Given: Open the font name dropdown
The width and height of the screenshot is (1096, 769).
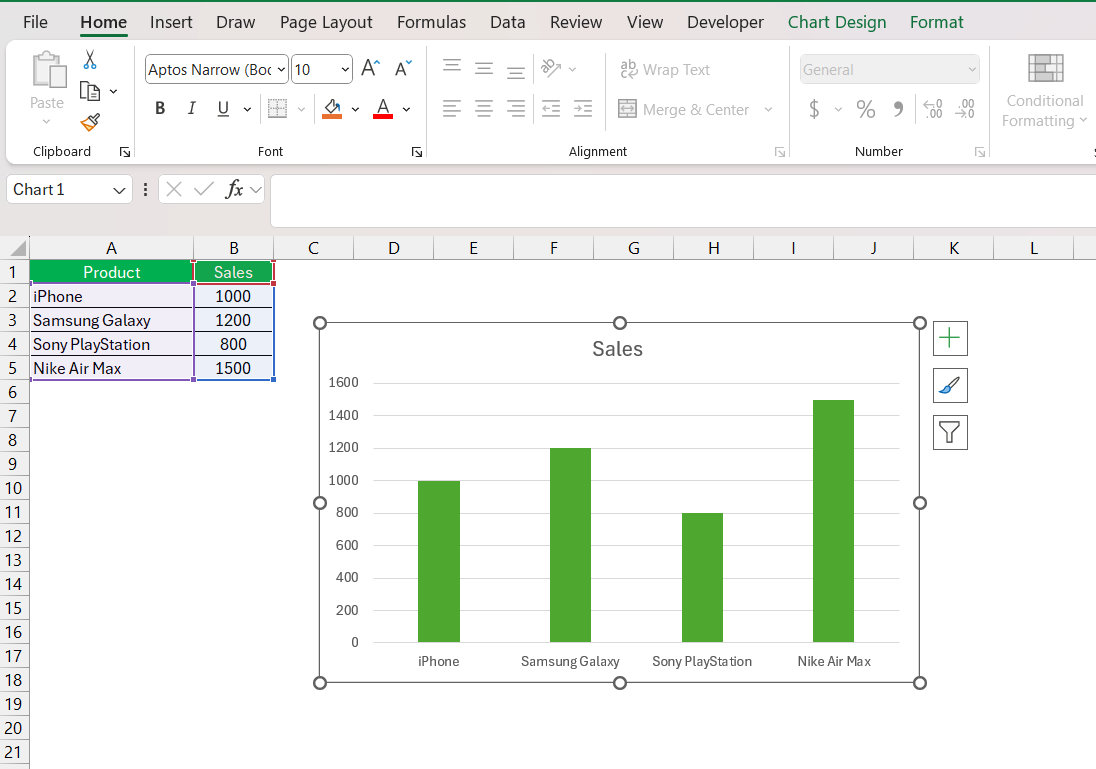Looking at the screenshot, I should (x=281, y=69).
